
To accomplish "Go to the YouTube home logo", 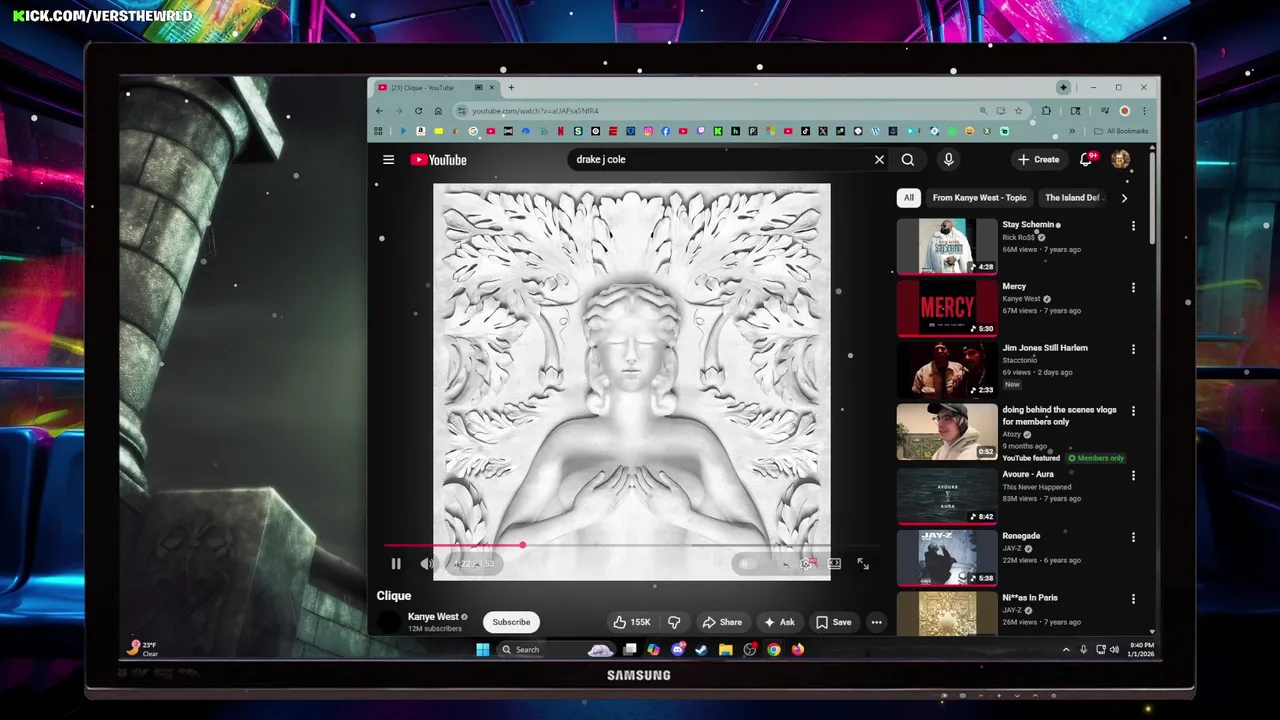I will 438,160.
